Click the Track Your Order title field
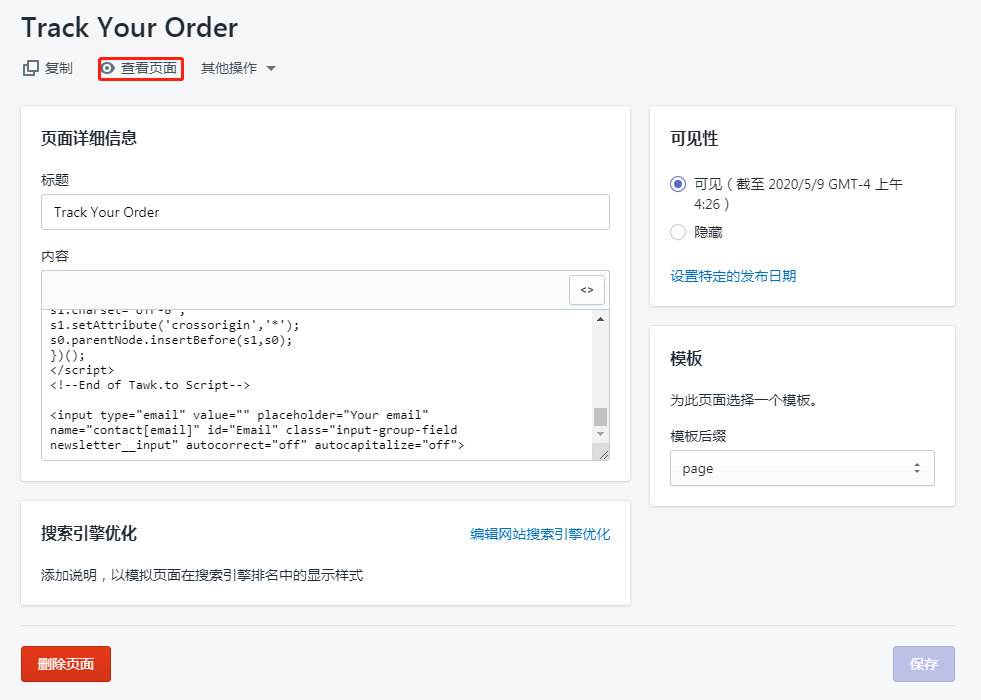981x700 pixels. pos(325,212)
